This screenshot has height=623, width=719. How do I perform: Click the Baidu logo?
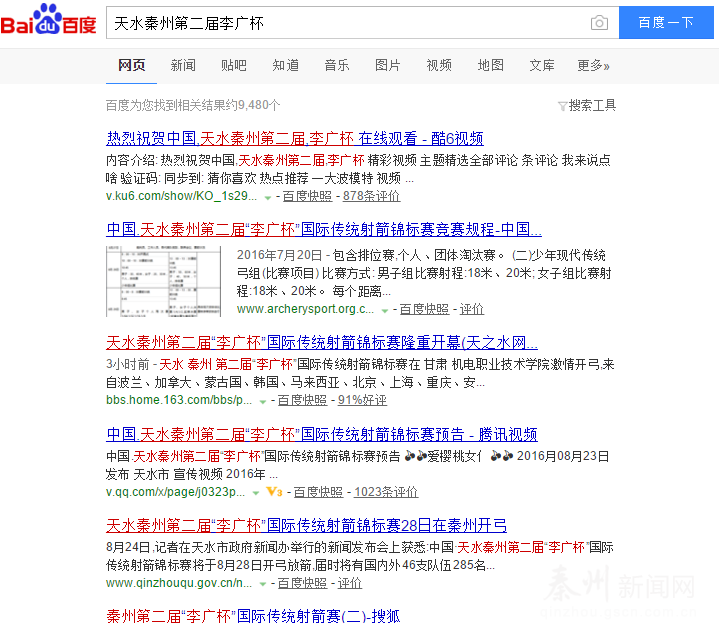pos(49,19)
